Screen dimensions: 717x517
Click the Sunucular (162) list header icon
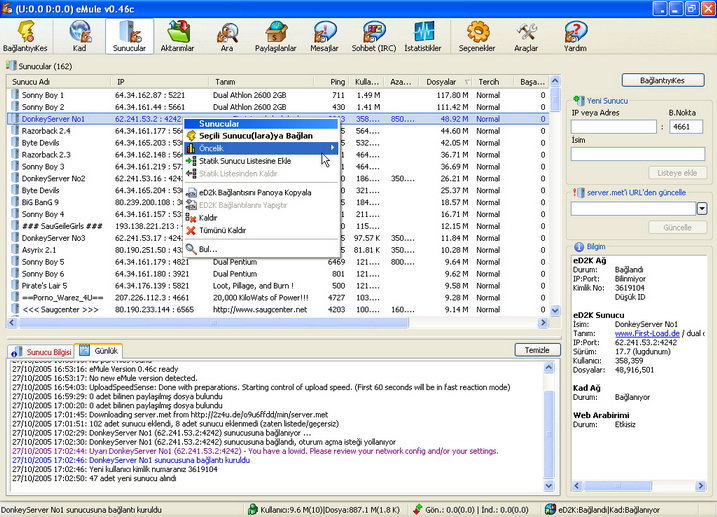click(11, 66)
